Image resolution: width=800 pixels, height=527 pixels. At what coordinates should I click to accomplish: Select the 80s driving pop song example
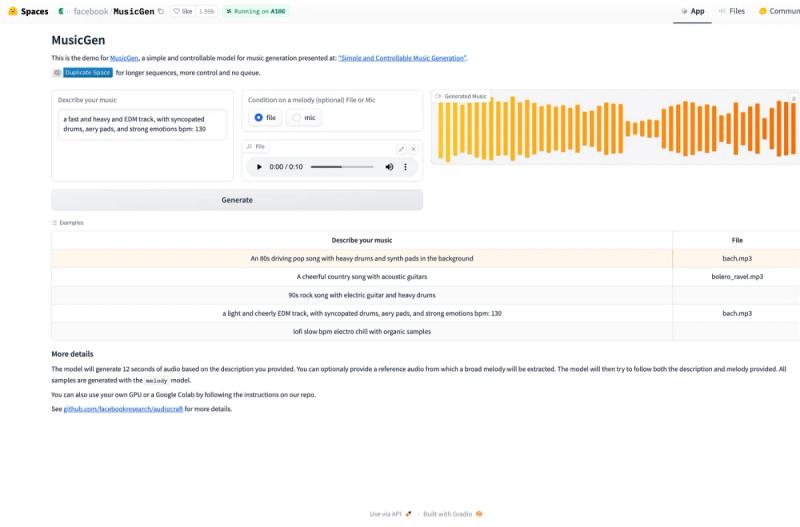(362, 259)
